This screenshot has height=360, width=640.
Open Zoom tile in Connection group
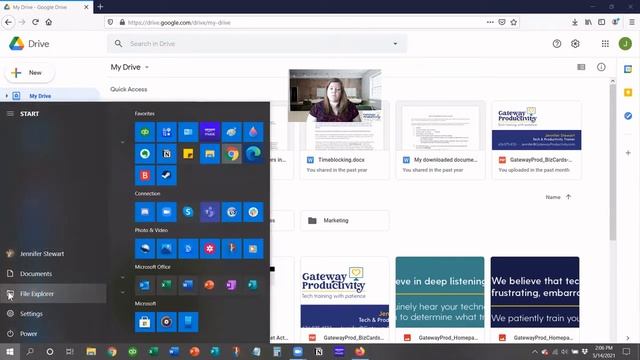point(167,212)
